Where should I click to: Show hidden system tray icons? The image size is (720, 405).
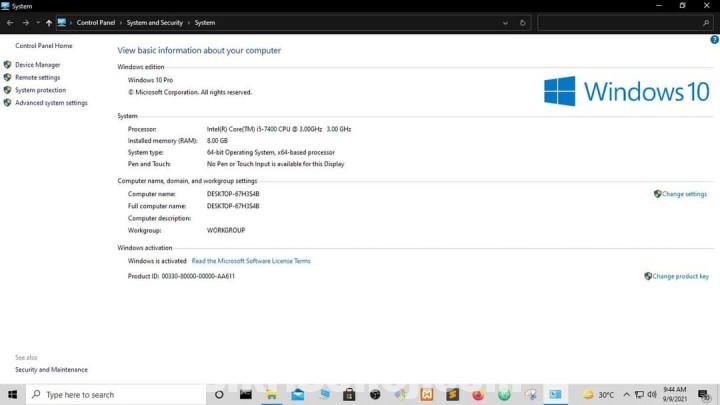coord(626,394)
